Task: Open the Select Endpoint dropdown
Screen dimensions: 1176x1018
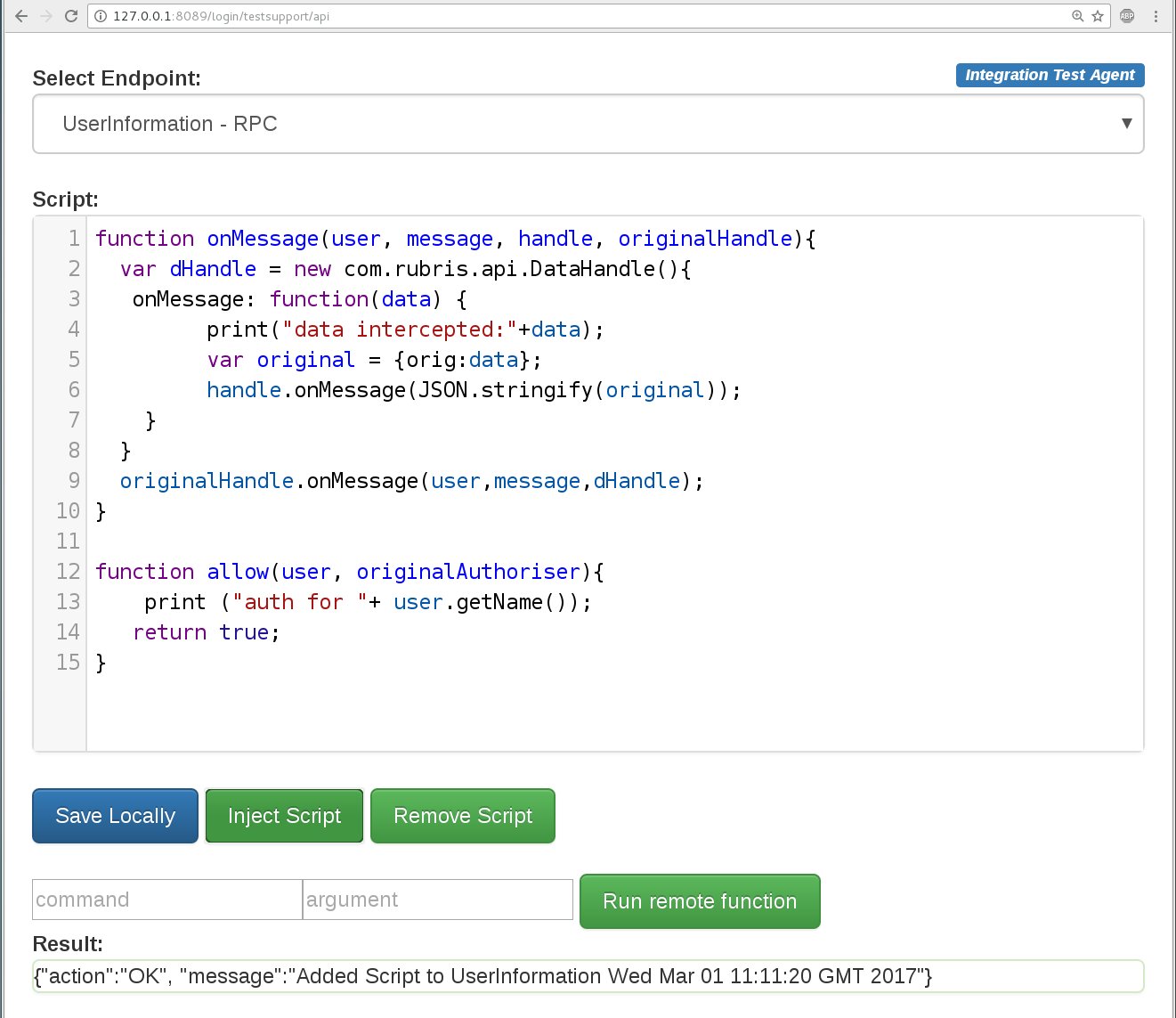Action: pyautogui.click(x=588, y=124)
